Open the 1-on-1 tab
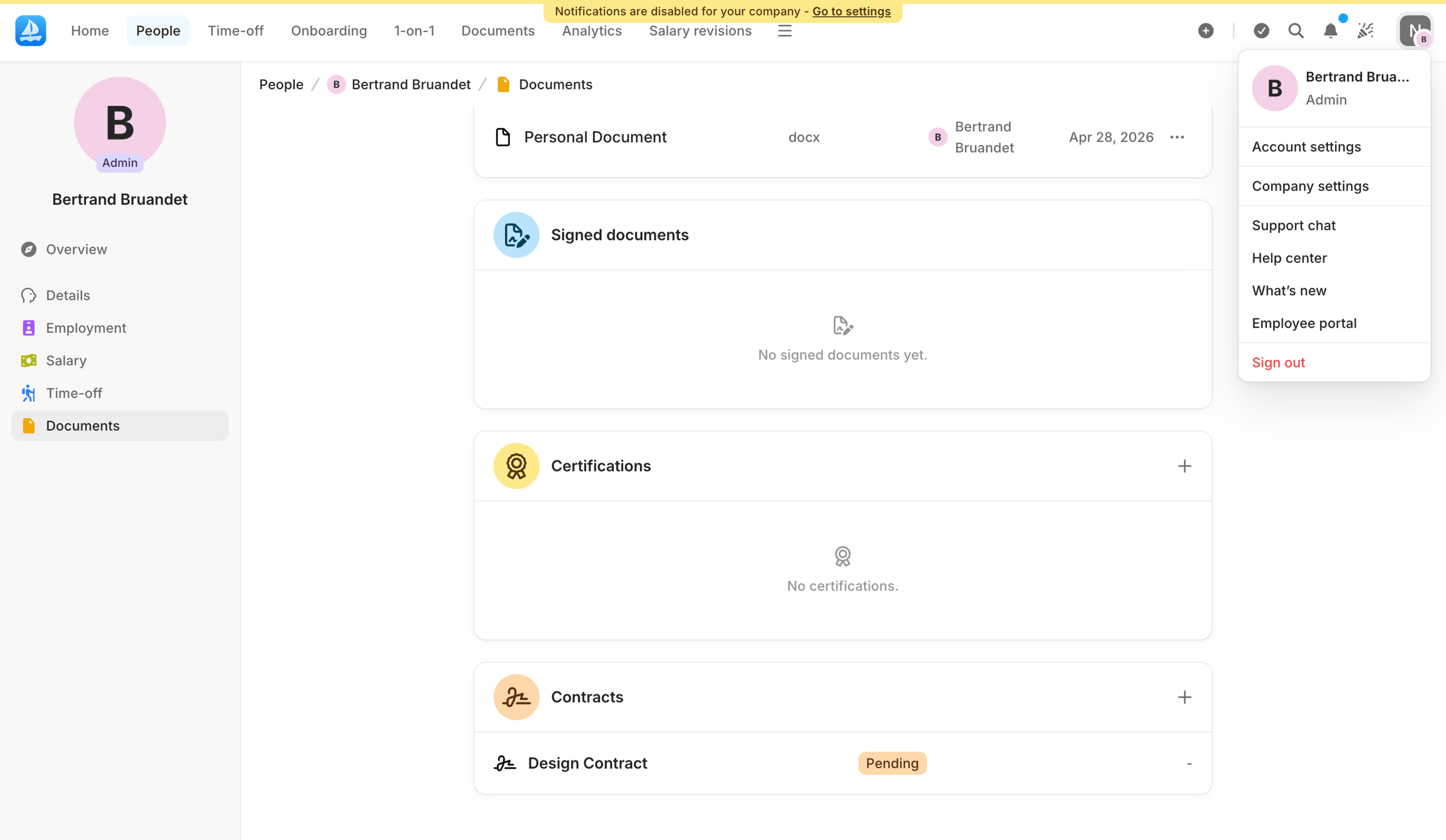The height and width of the screenshot is (840, 1446). point(414,31)
